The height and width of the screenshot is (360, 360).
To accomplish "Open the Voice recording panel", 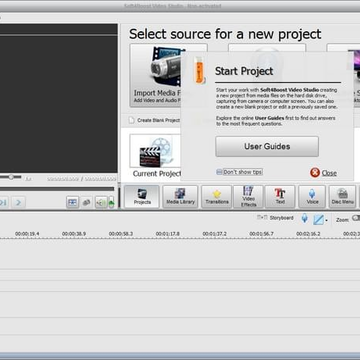I will [312, 197].
